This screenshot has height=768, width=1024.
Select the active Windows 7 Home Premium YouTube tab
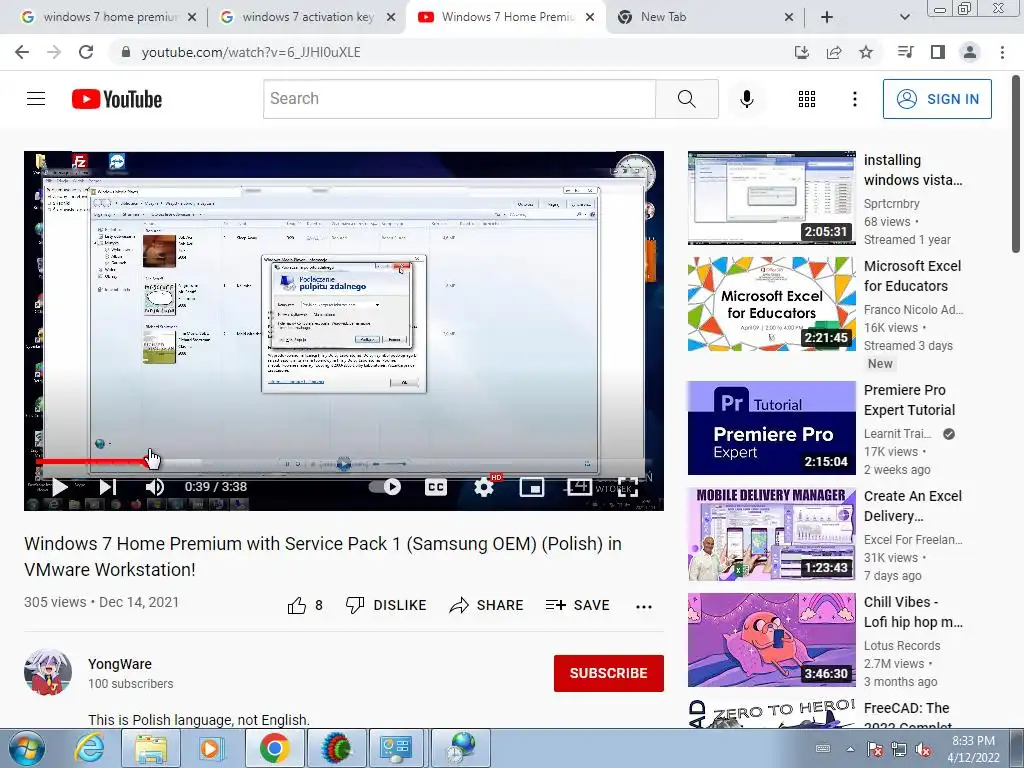(507, 17)
